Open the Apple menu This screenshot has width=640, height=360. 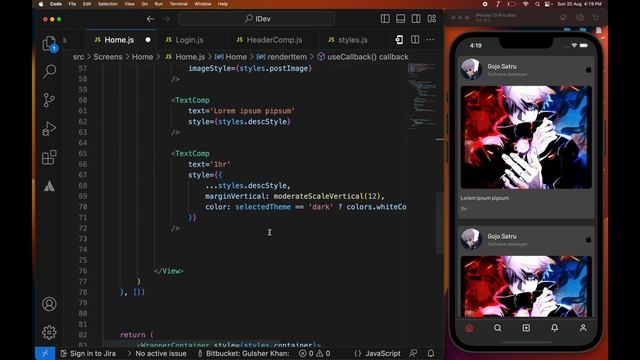point(41,4)
